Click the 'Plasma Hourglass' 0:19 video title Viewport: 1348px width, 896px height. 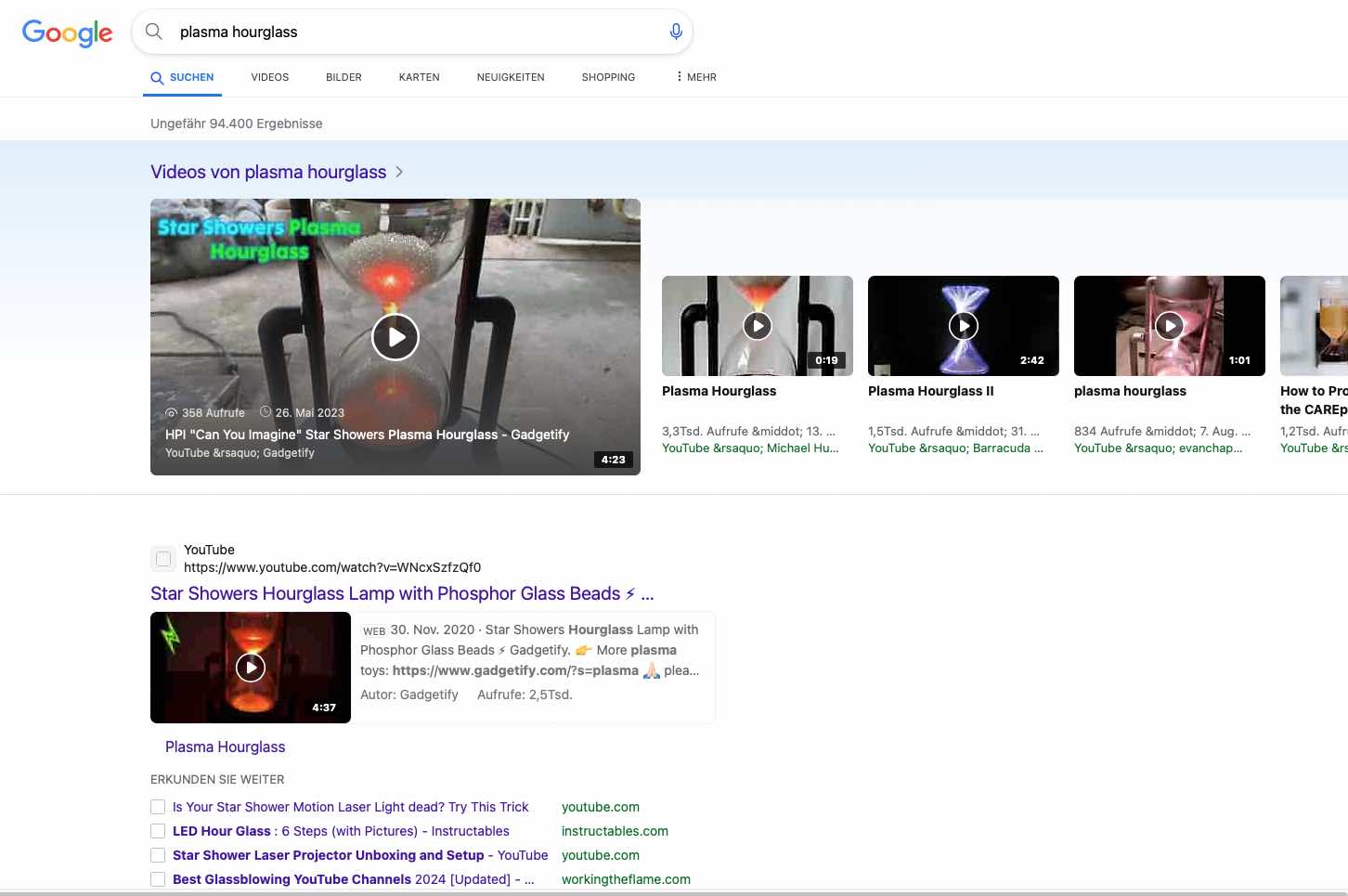click(719, 391)
